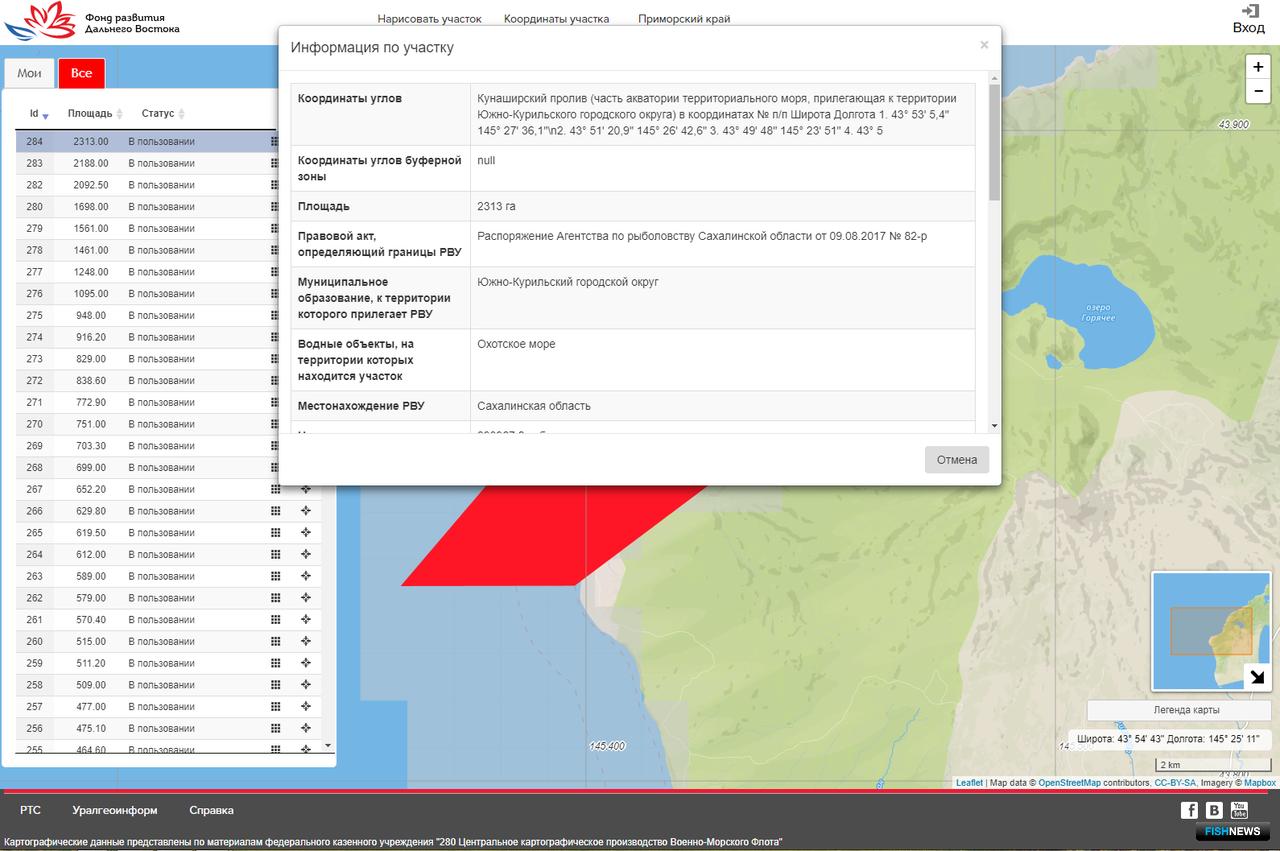Select the row with Id 279
1280x851 pixels.
tap(169, 228)
